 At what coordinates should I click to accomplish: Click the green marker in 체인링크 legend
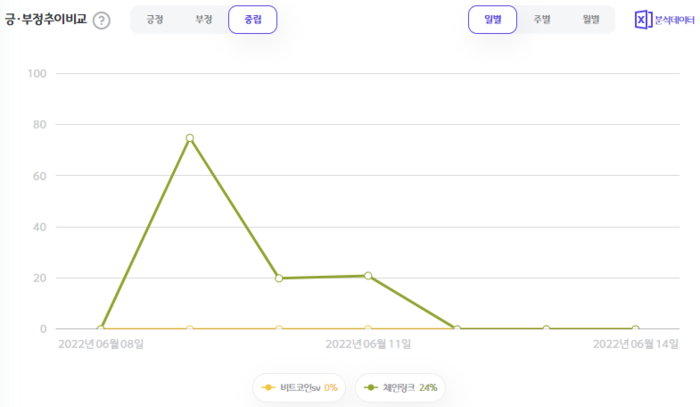(372, 387)
